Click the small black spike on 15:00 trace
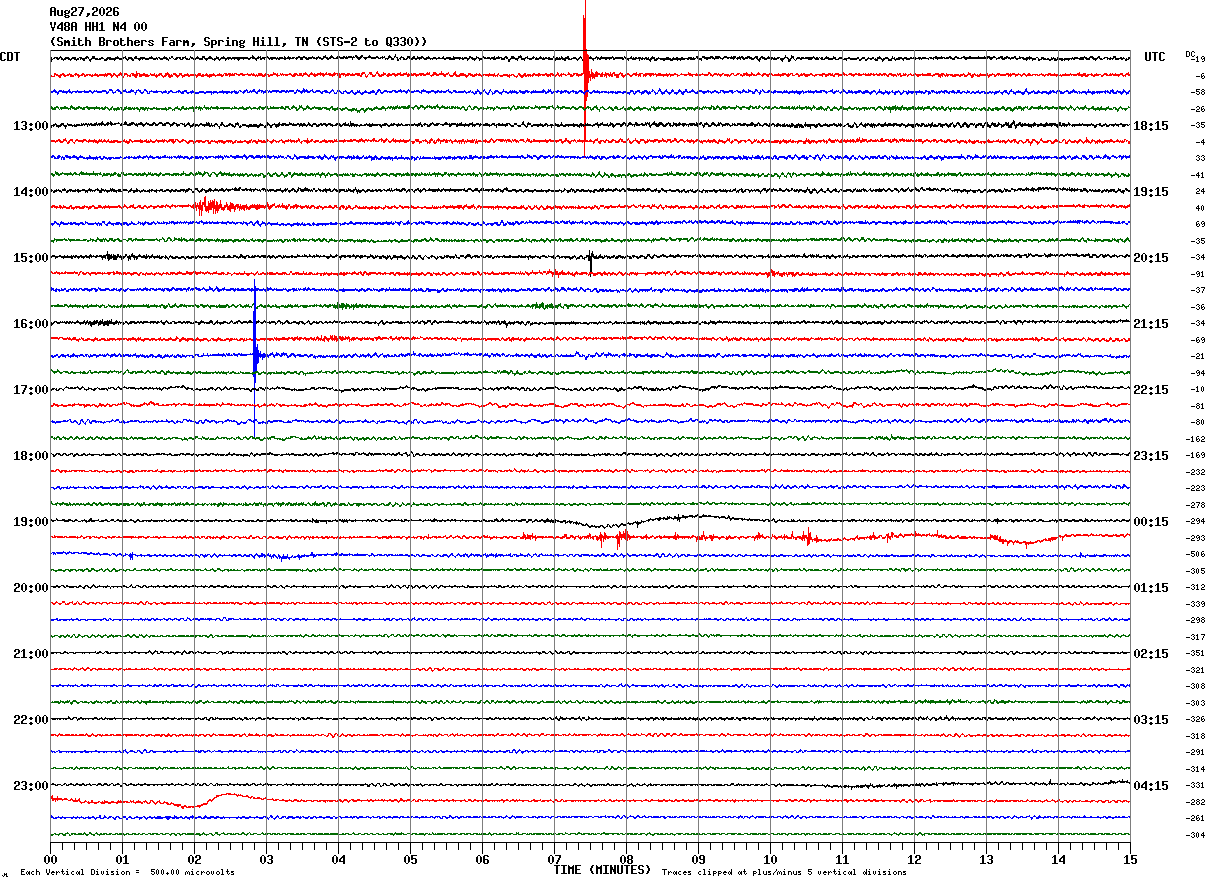 [590, 260]
